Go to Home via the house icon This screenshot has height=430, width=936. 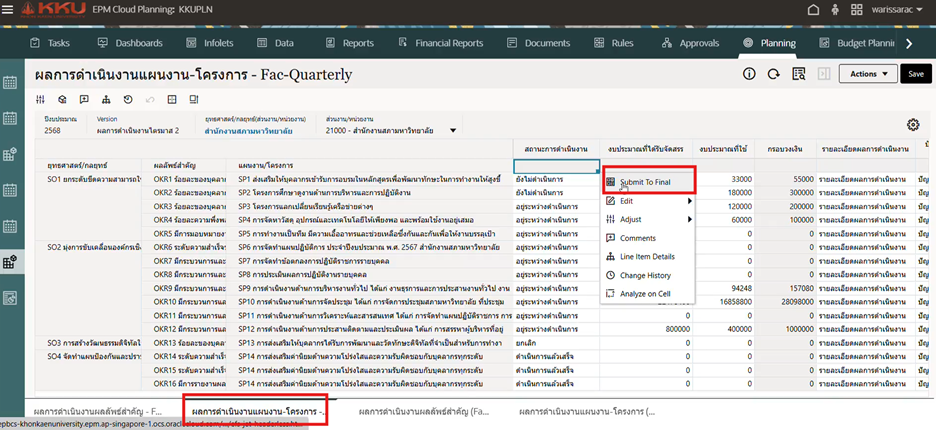(812, 10)
